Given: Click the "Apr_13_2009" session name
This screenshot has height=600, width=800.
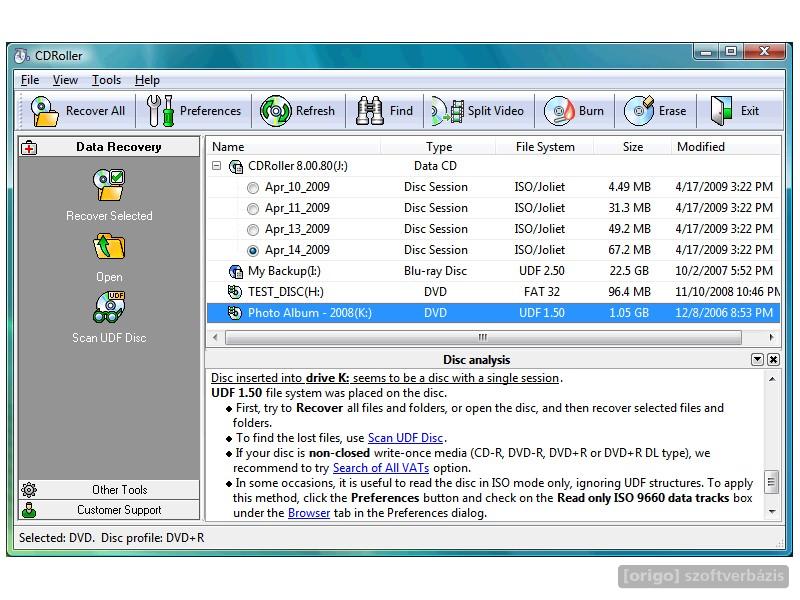Looking at the screenshot, I should click(297, 229).
